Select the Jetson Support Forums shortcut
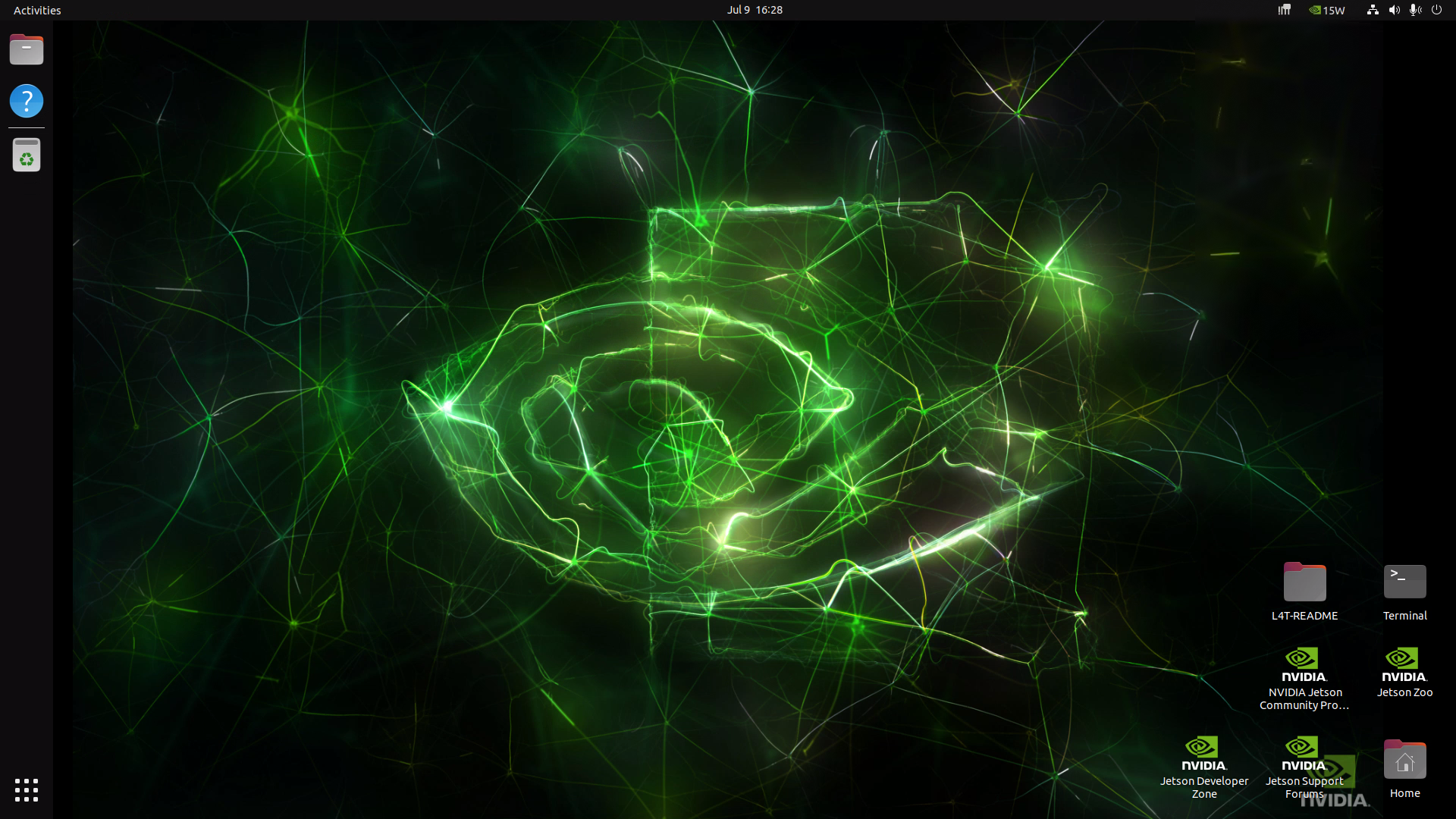This screenshot has height=819, width=1456. coord(1304,767)
